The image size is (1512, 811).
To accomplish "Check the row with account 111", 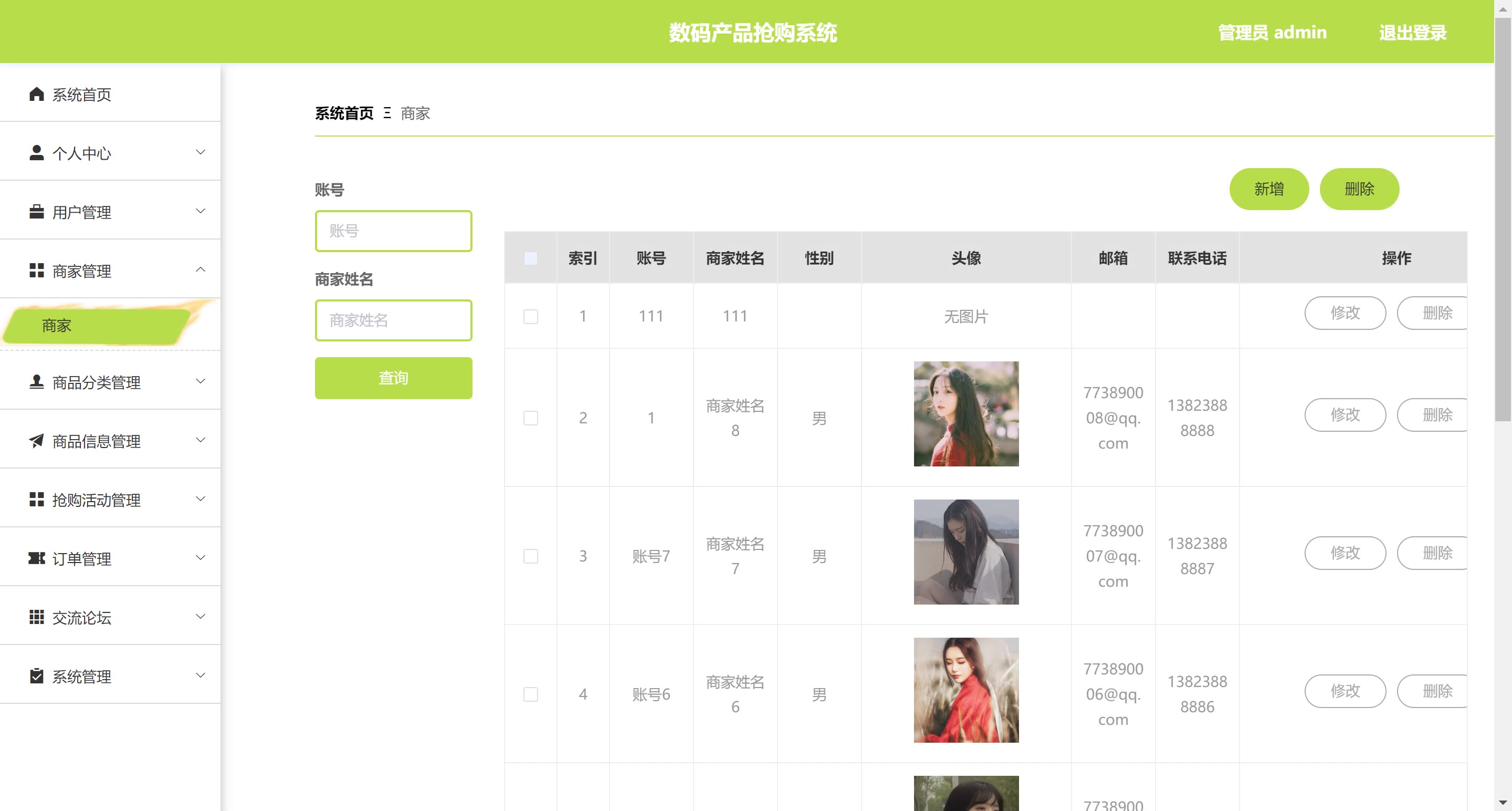I will pos(531,317).
